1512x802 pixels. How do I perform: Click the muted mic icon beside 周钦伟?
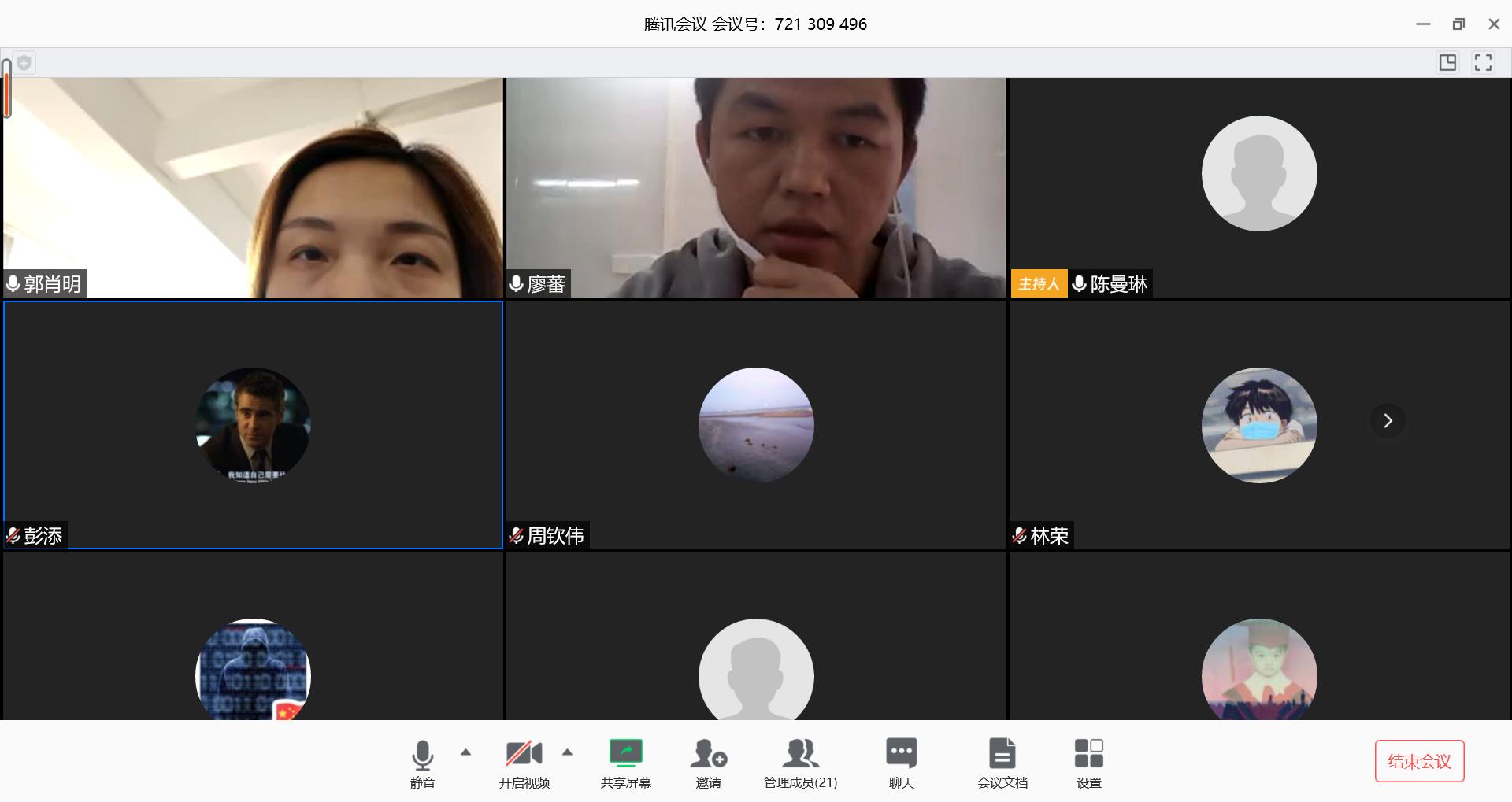(517, 536)
